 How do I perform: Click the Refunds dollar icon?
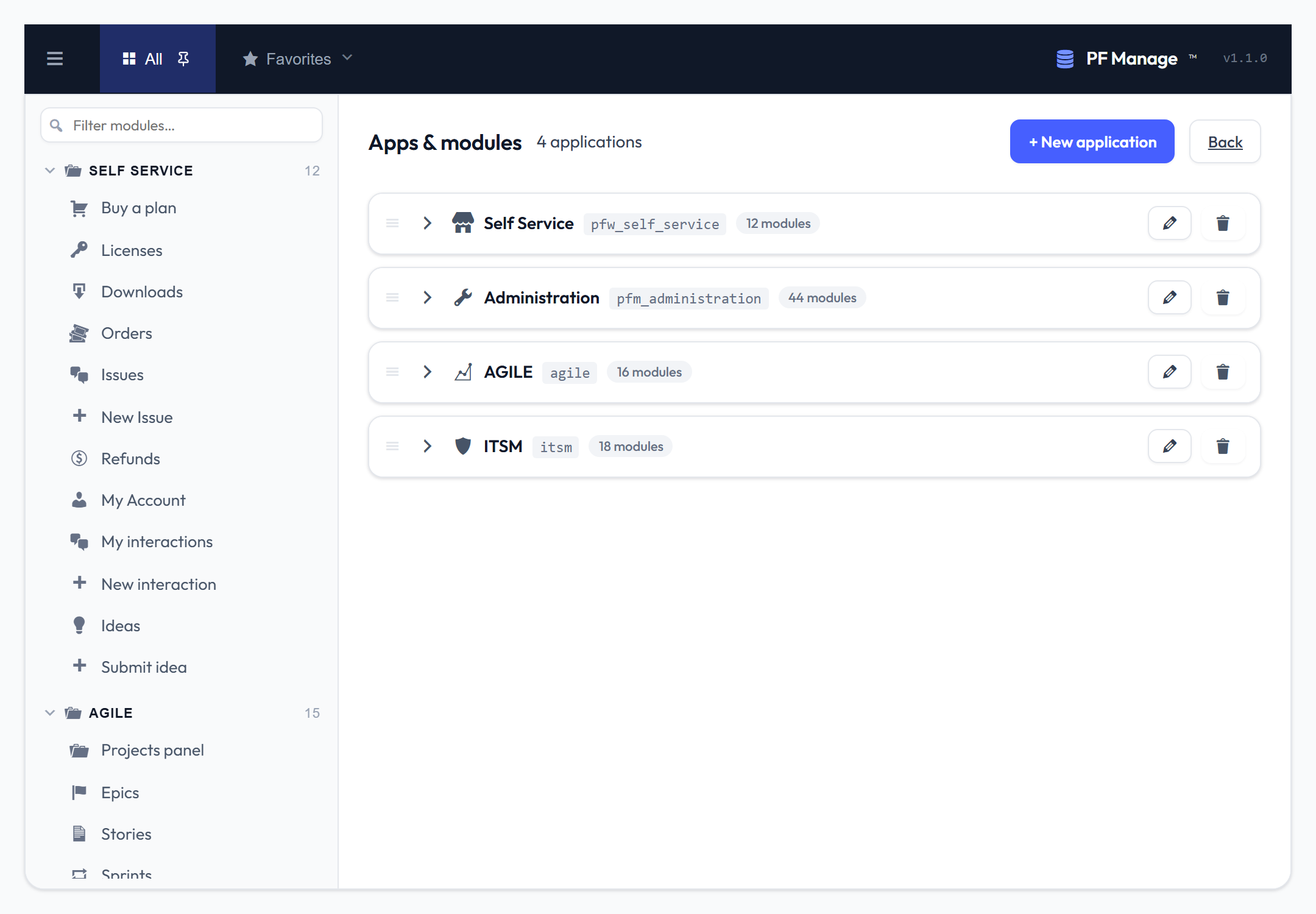tap(79, 458)
